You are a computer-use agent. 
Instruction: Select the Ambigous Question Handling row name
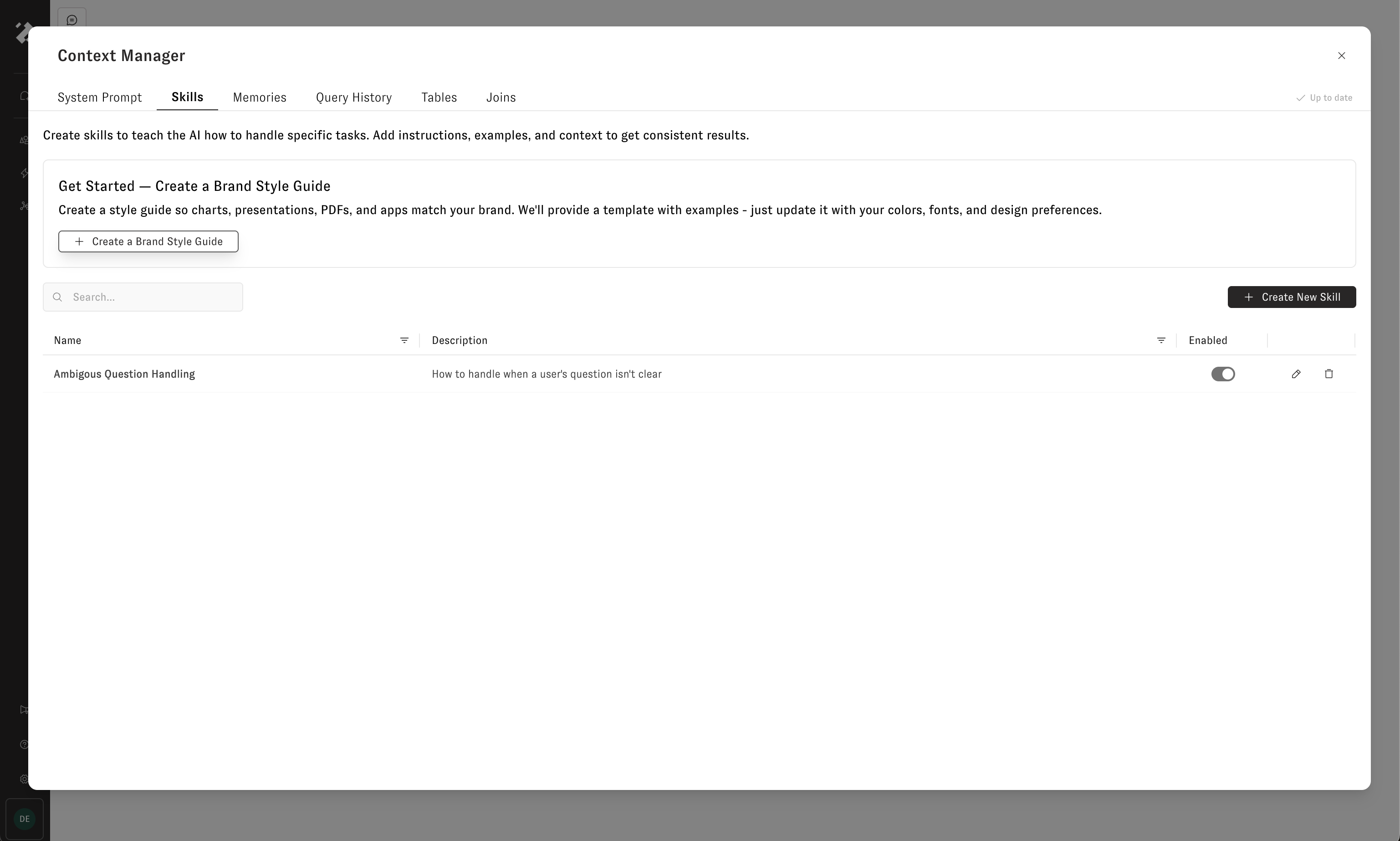coord(124,374)
